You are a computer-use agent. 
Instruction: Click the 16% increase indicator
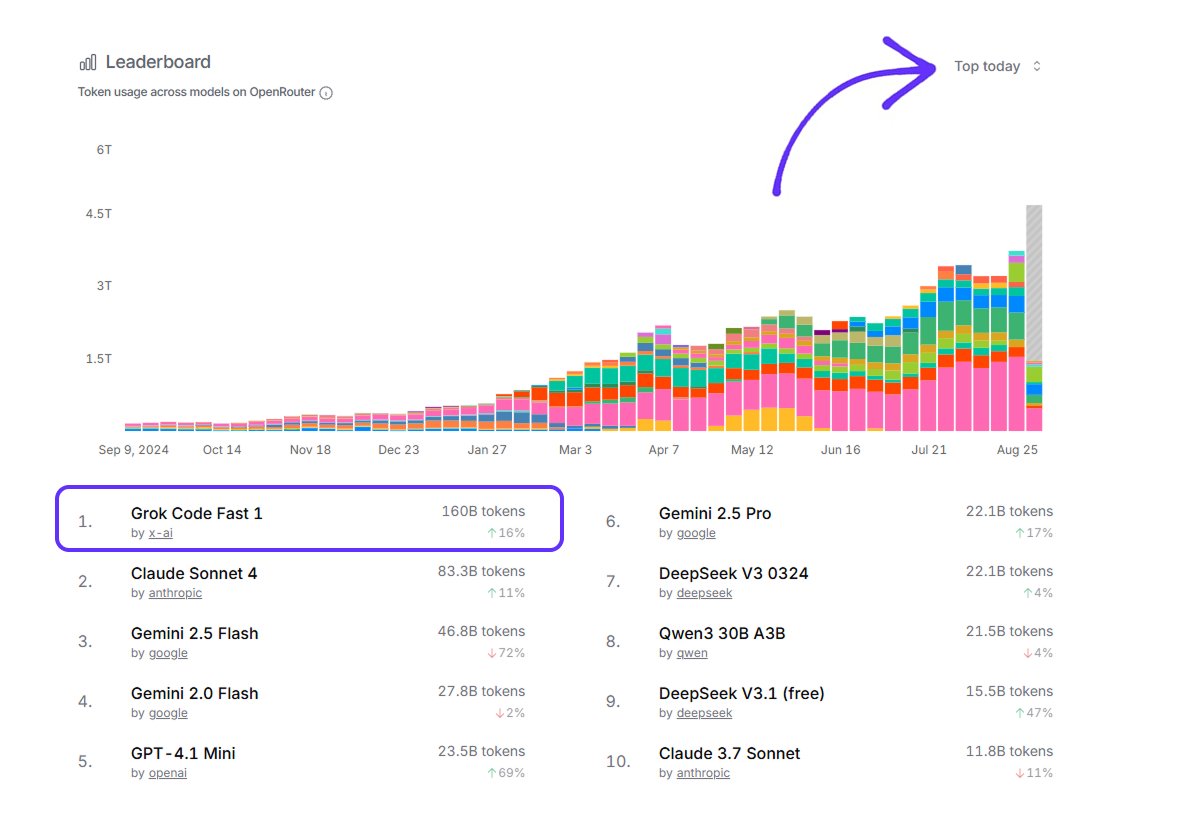[506, 533]
